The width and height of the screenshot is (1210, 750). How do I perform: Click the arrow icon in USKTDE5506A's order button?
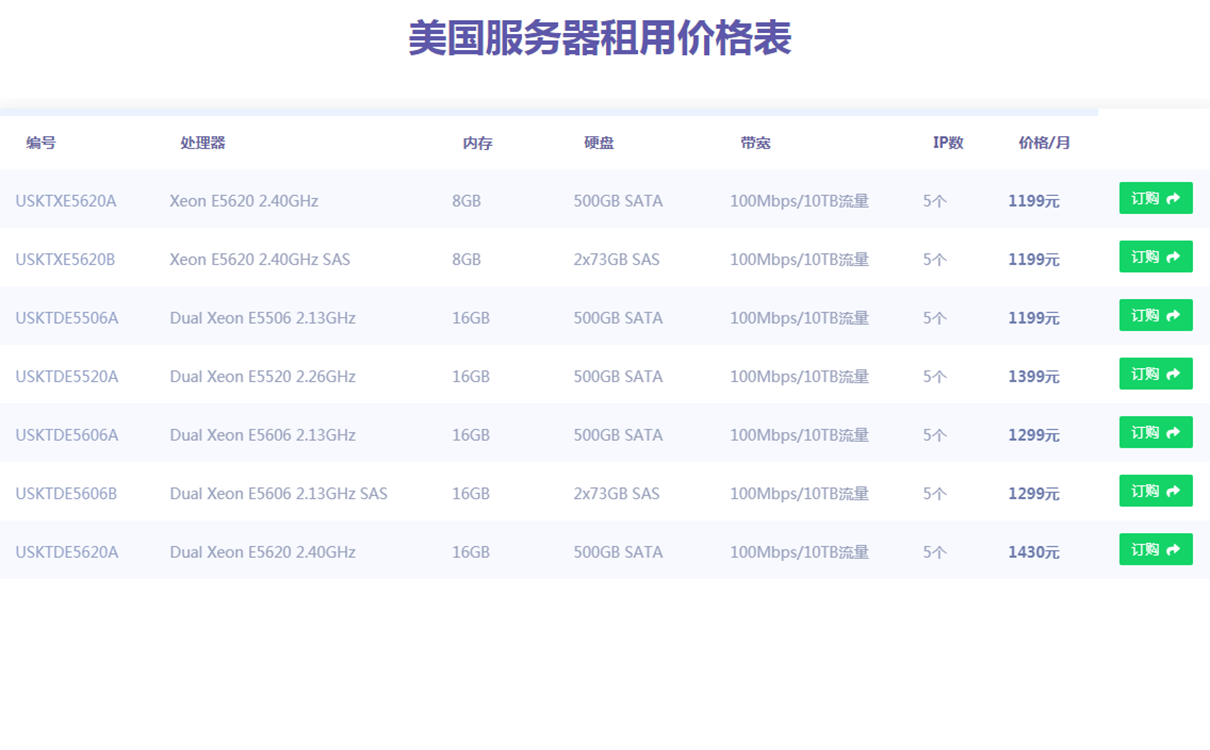[x=1174, y=316]
